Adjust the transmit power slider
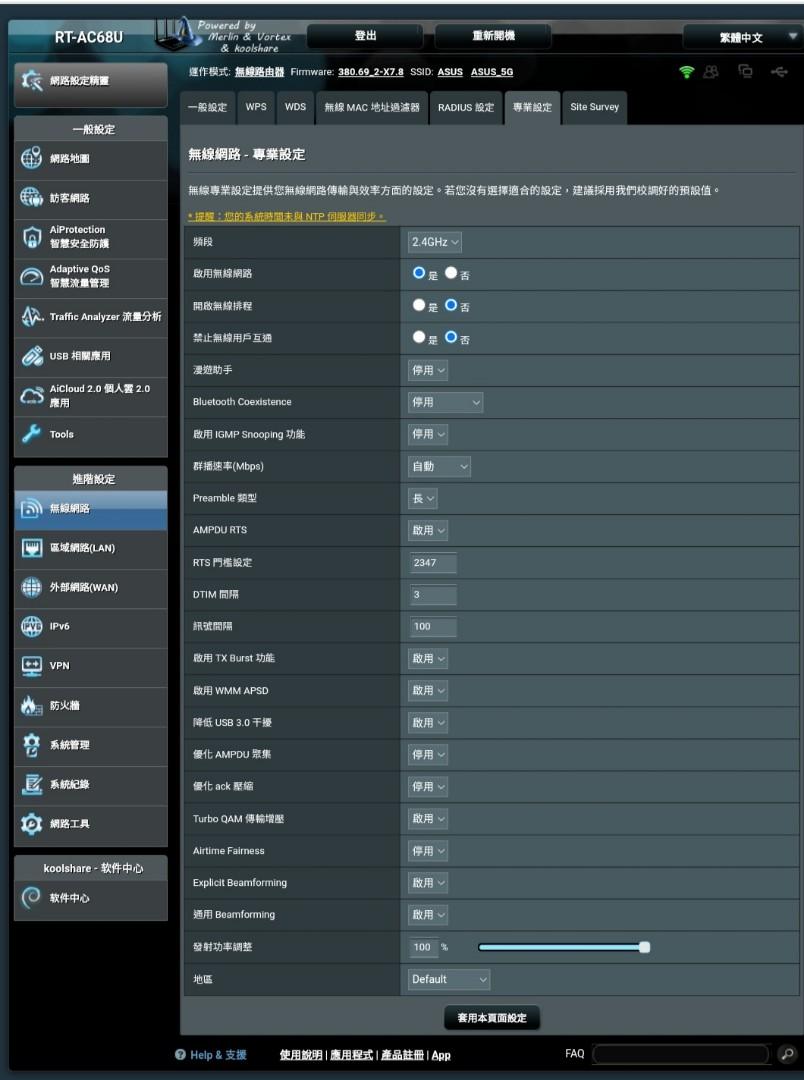This screenshot has width=804, height=1080. (x=645, y=944)
